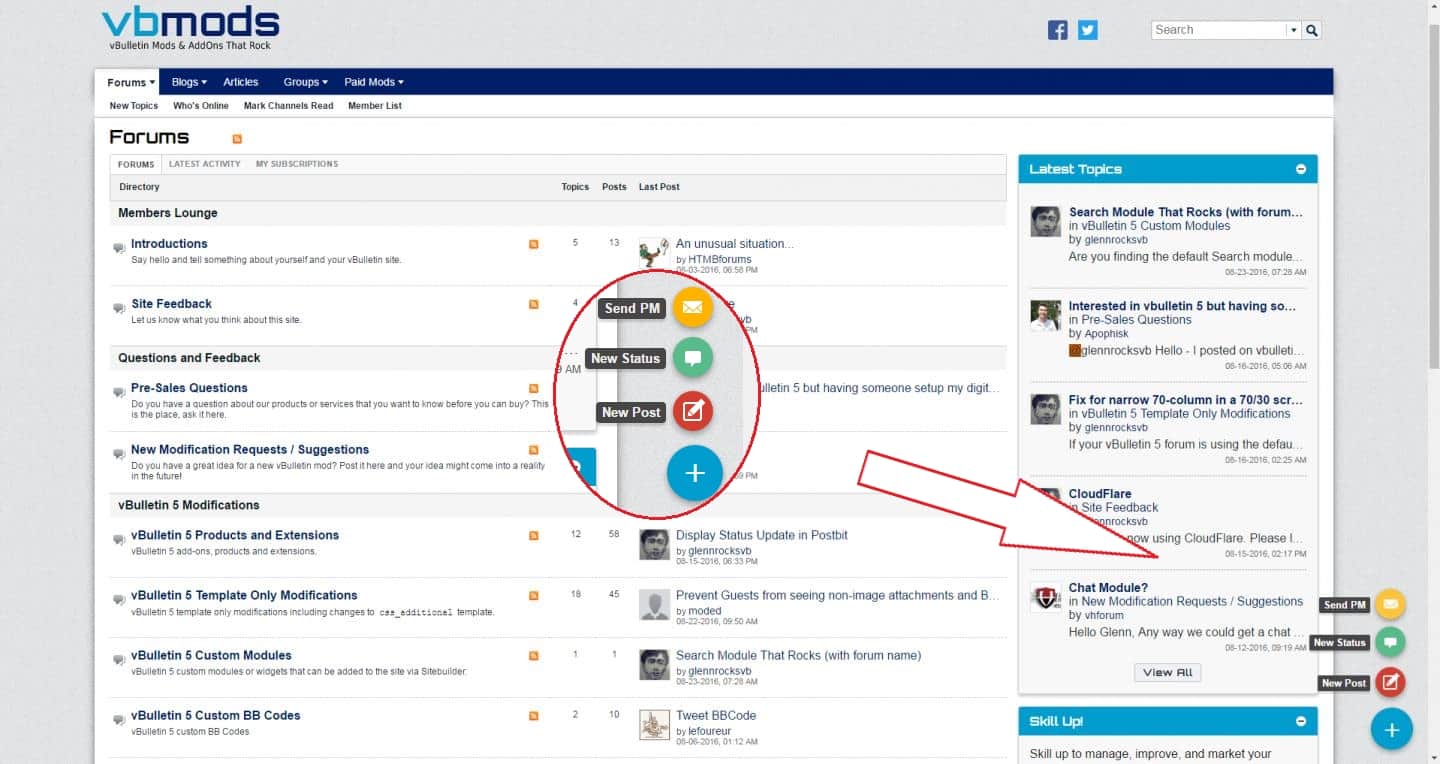The image size is (1440, 764).
Task: Open the RSS feed icon for Pre-Sales Questions
Action: click(x=534, y=388)
